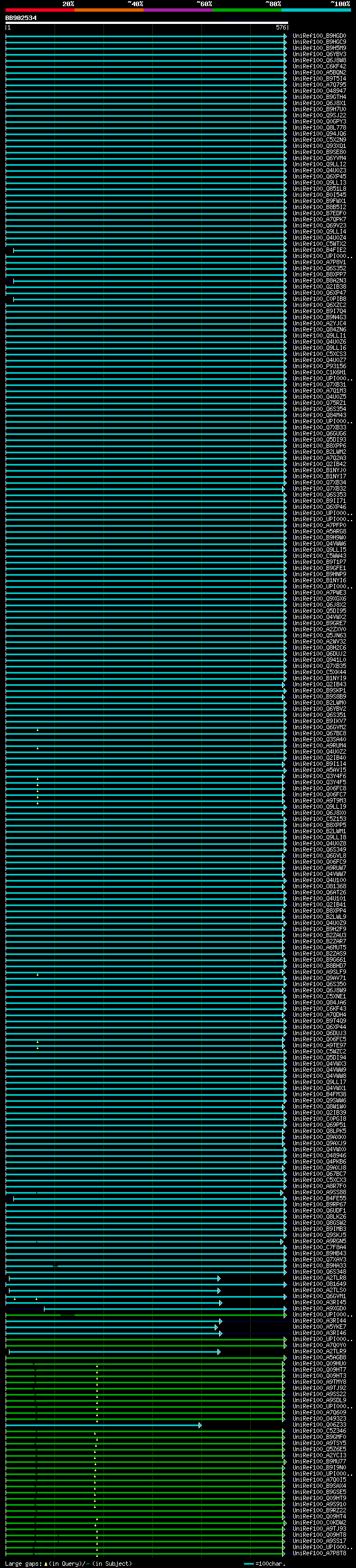Image resolution: width=356 pixels, height=1568 pixels.
Task: Click the green ~80% identity legend segment
Action: (x=247, y=10)
